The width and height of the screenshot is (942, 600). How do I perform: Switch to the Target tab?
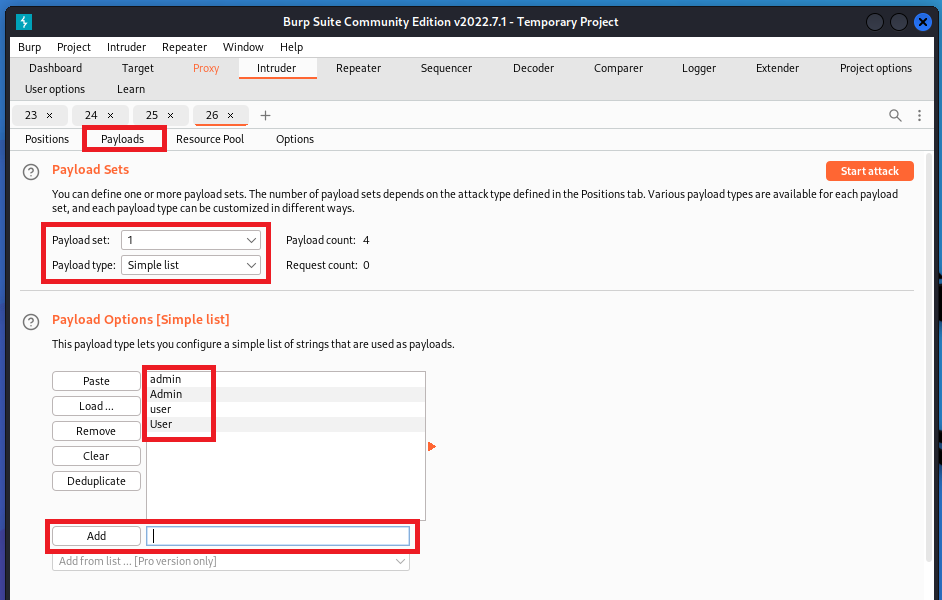point(138,68)
